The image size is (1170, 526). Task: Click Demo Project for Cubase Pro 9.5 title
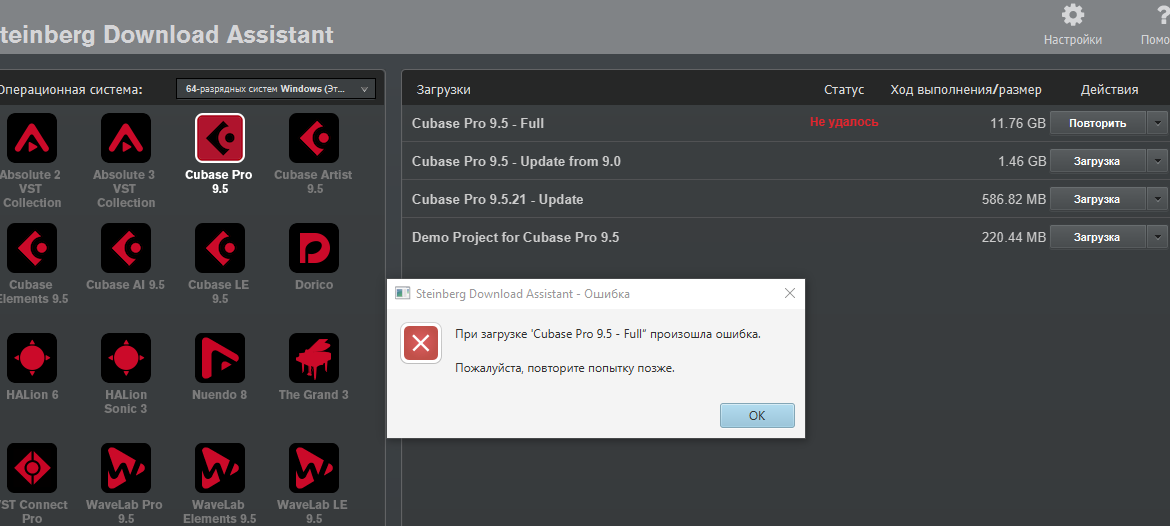[516, 237]
